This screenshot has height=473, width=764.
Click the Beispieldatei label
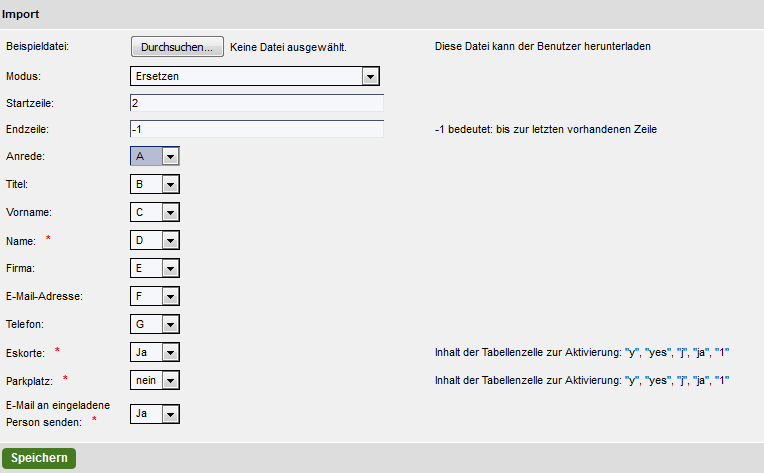(x=38, y=46)
